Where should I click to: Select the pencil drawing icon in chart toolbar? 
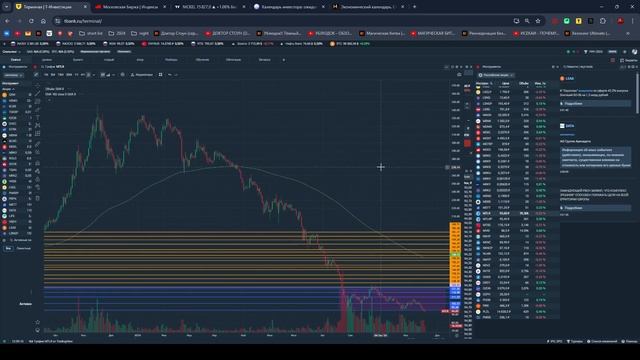[x=36, y=75]
